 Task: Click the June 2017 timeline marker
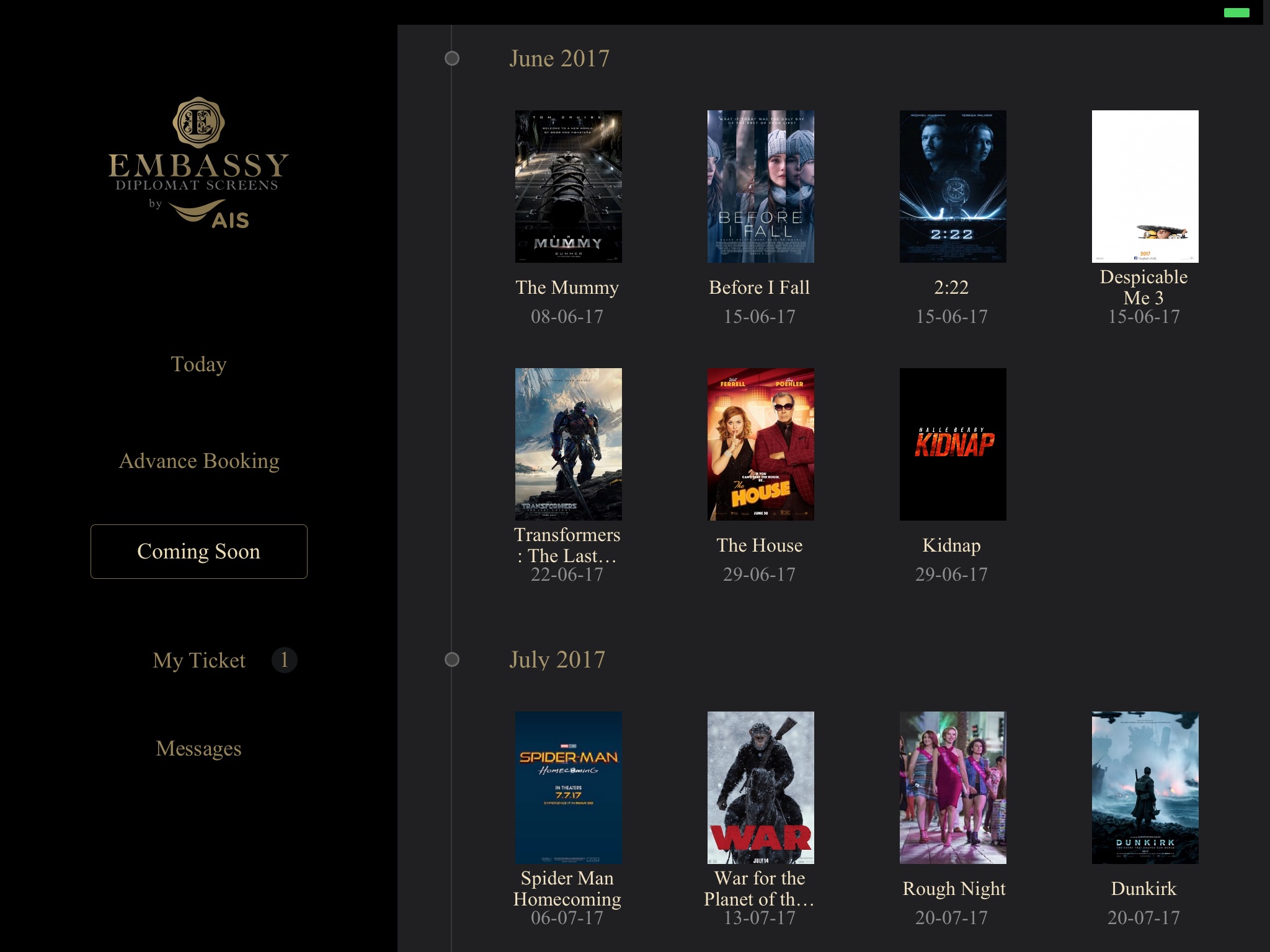click(452, 58)
